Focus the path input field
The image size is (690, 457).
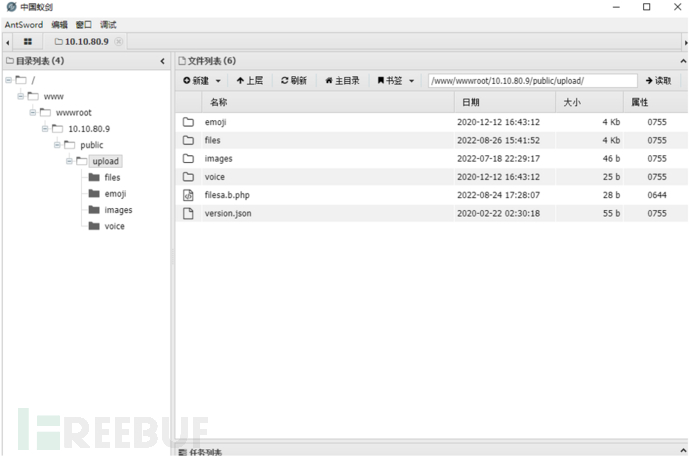(532, 81)
